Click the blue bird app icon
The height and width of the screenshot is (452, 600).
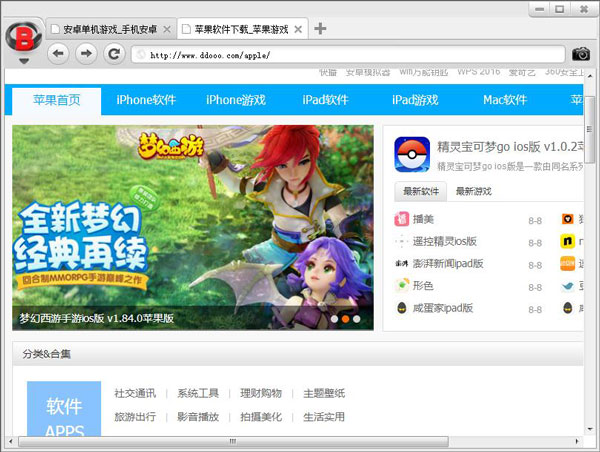point(567,286)
